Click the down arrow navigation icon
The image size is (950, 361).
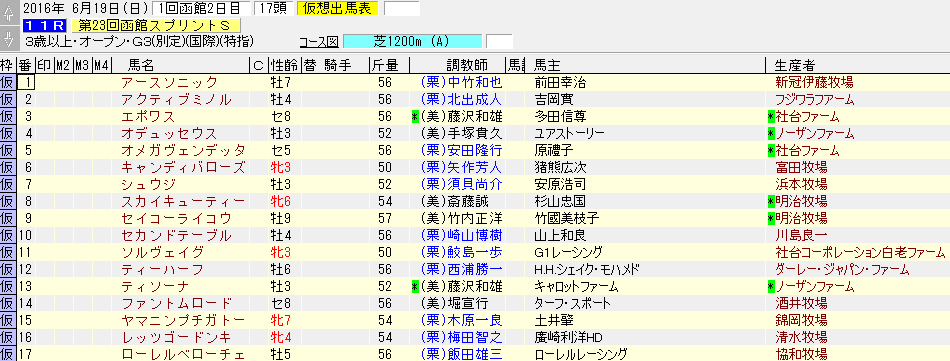(x=8, y=40)
